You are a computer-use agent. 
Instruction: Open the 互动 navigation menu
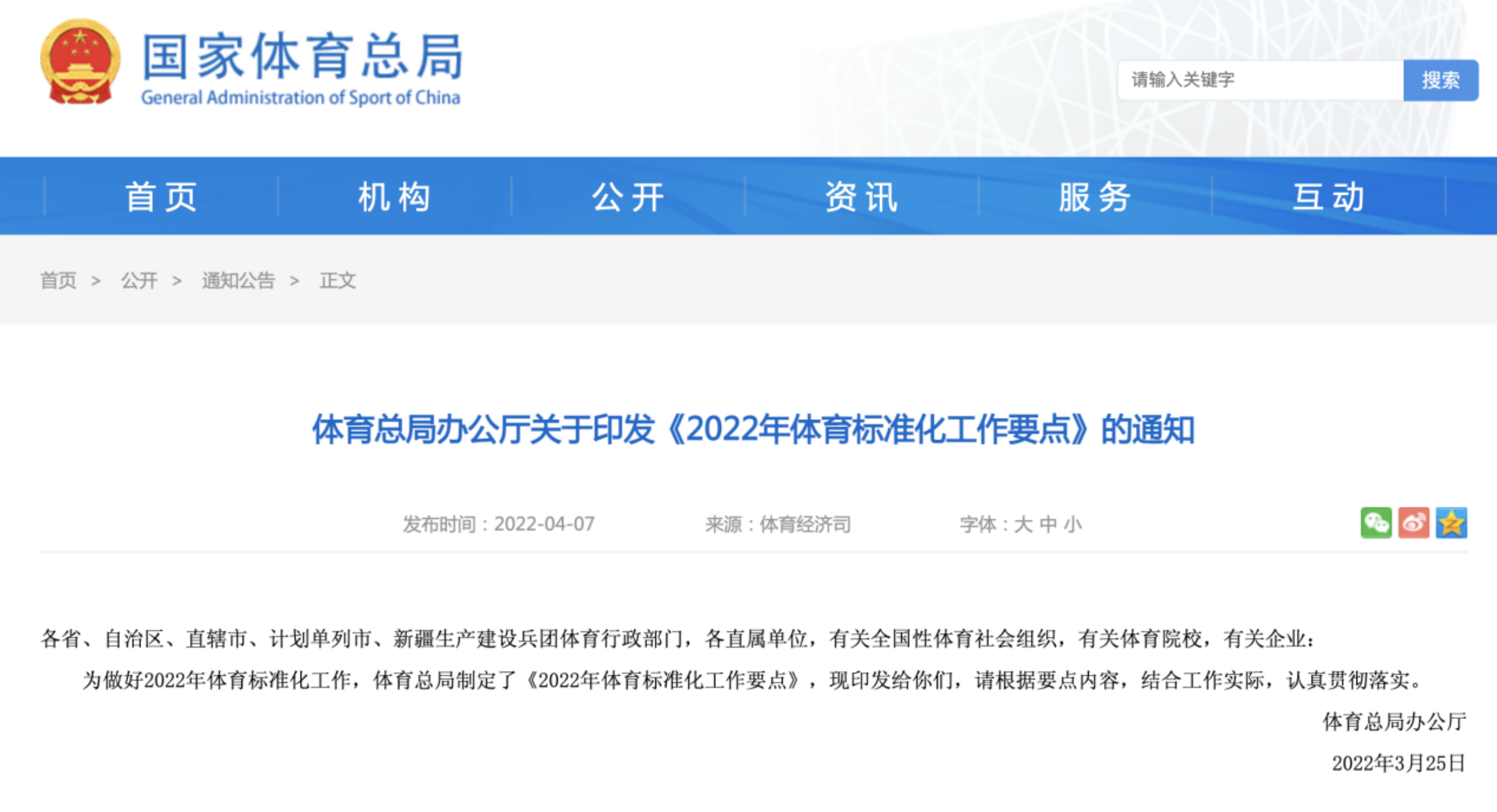[1329, 196]
